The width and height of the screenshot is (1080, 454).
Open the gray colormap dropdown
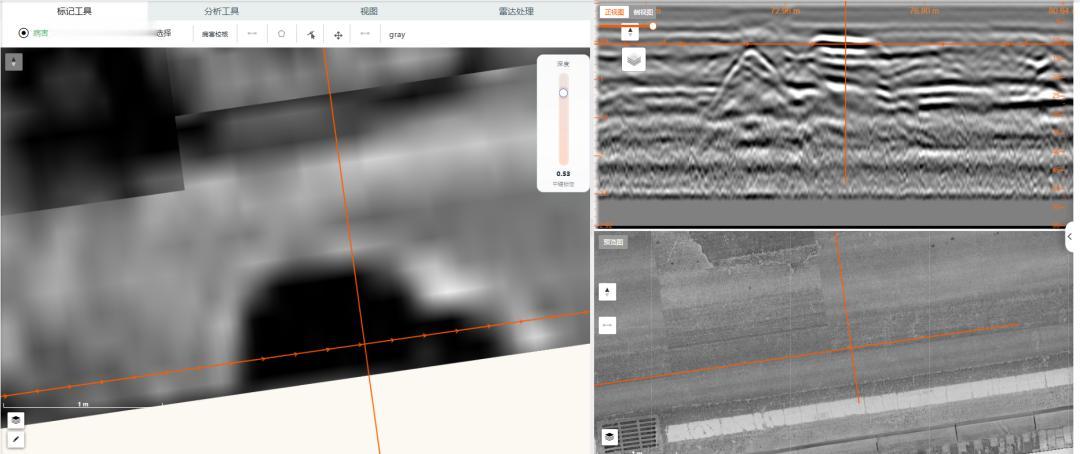coord(397,34)
